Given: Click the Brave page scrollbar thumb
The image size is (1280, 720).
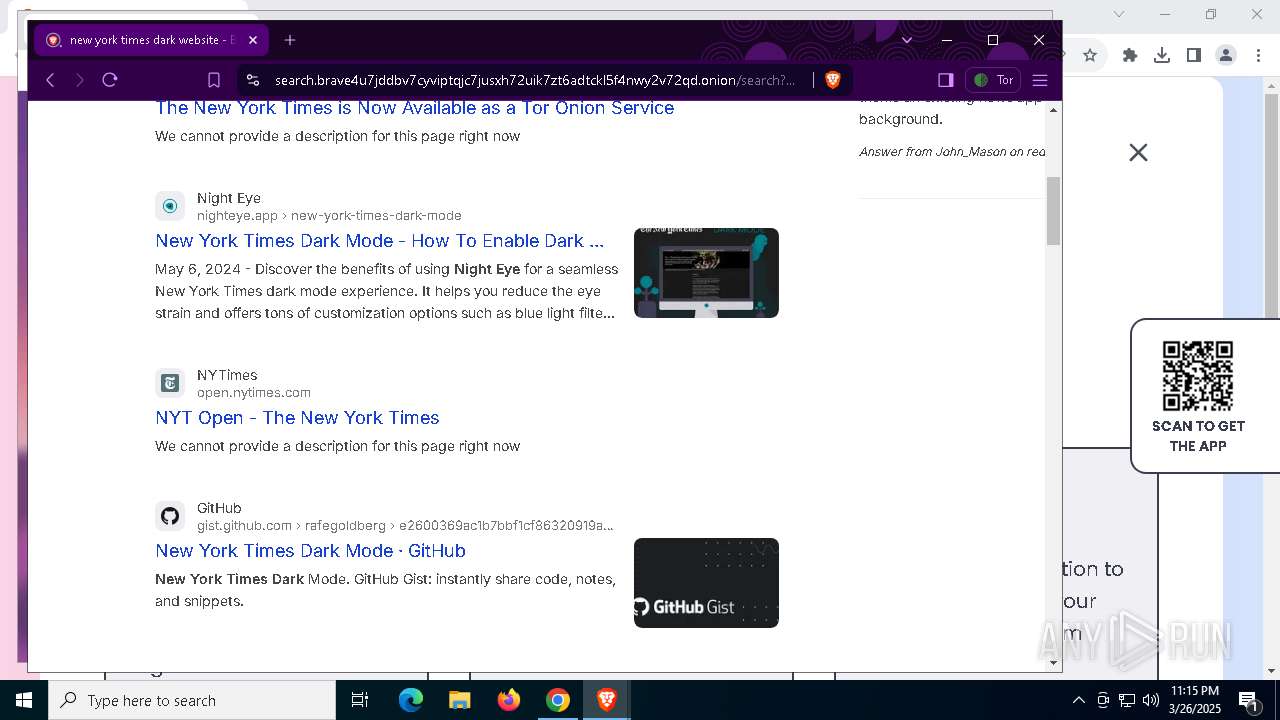Looking at the screenshot, I should point(1053,211).
